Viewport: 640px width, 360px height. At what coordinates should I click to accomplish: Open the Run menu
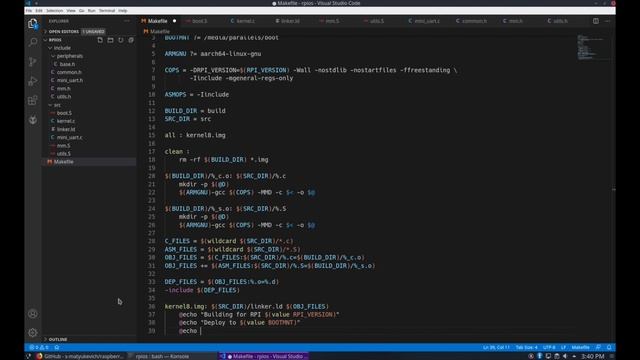(92, 11)
